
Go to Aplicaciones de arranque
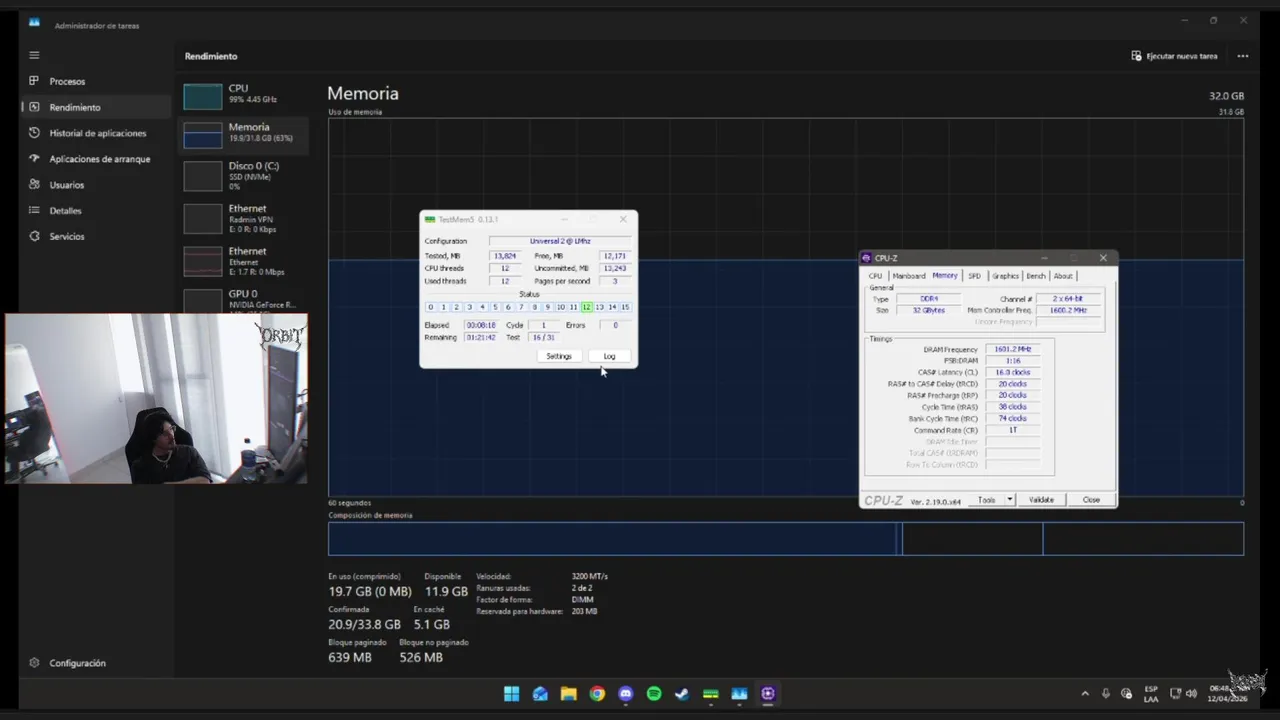pyautogui.click(x=95, y=159)
